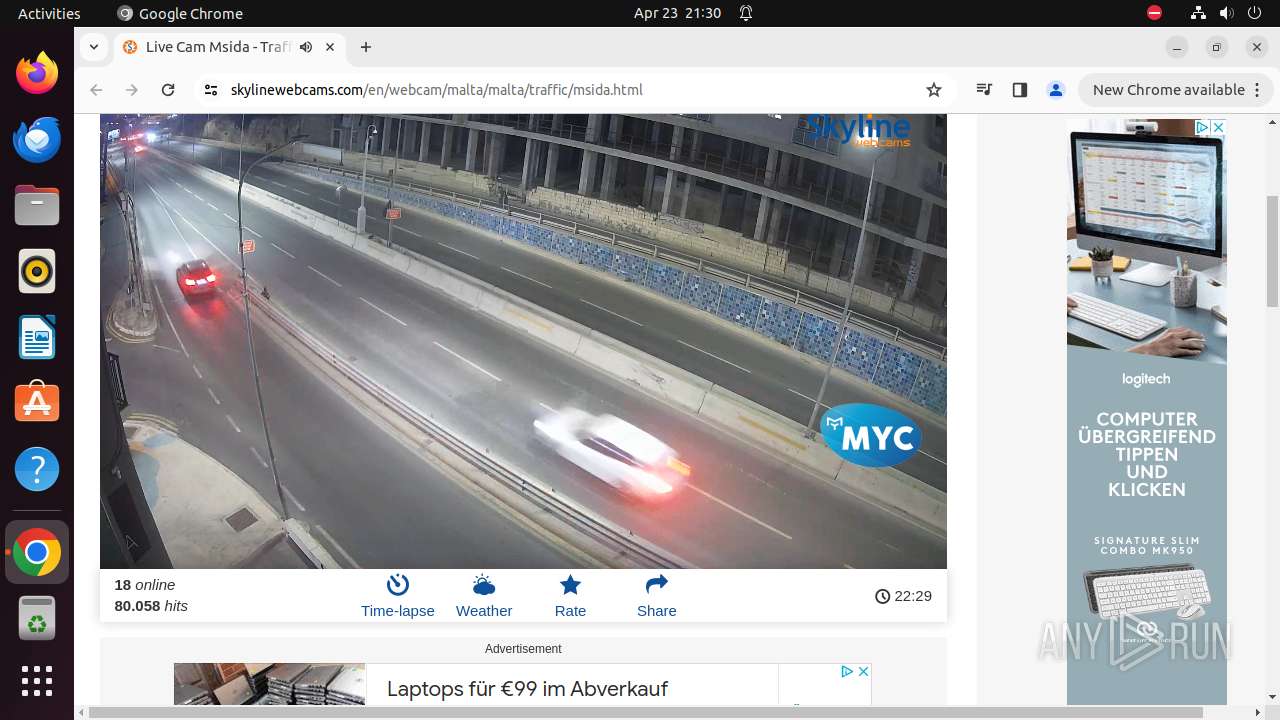Image resolution: width=1280 pixels, height=720 pixels.
Task: Click the Google Chrome dock icon
Action: (x=37, y=552)
